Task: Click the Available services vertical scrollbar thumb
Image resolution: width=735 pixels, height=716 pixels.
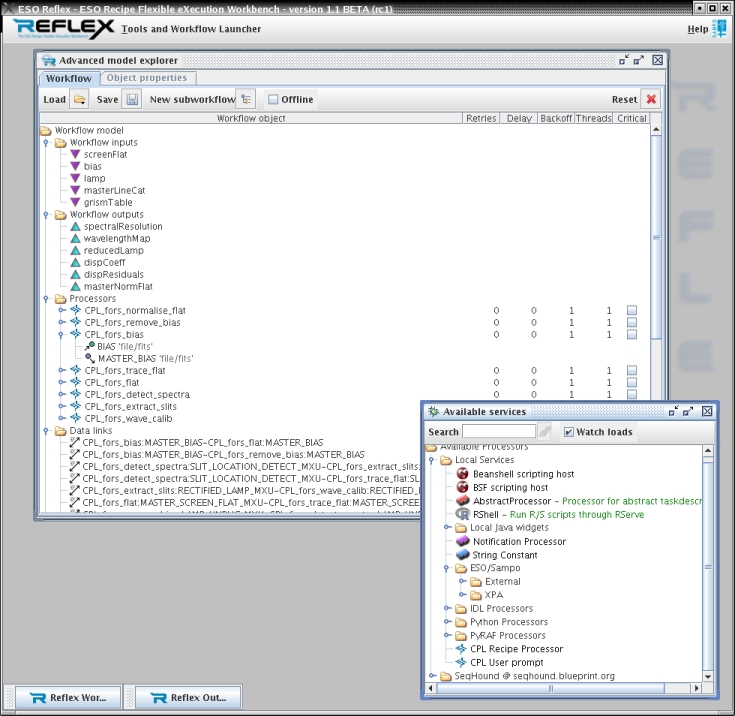Action: point(708,566)
